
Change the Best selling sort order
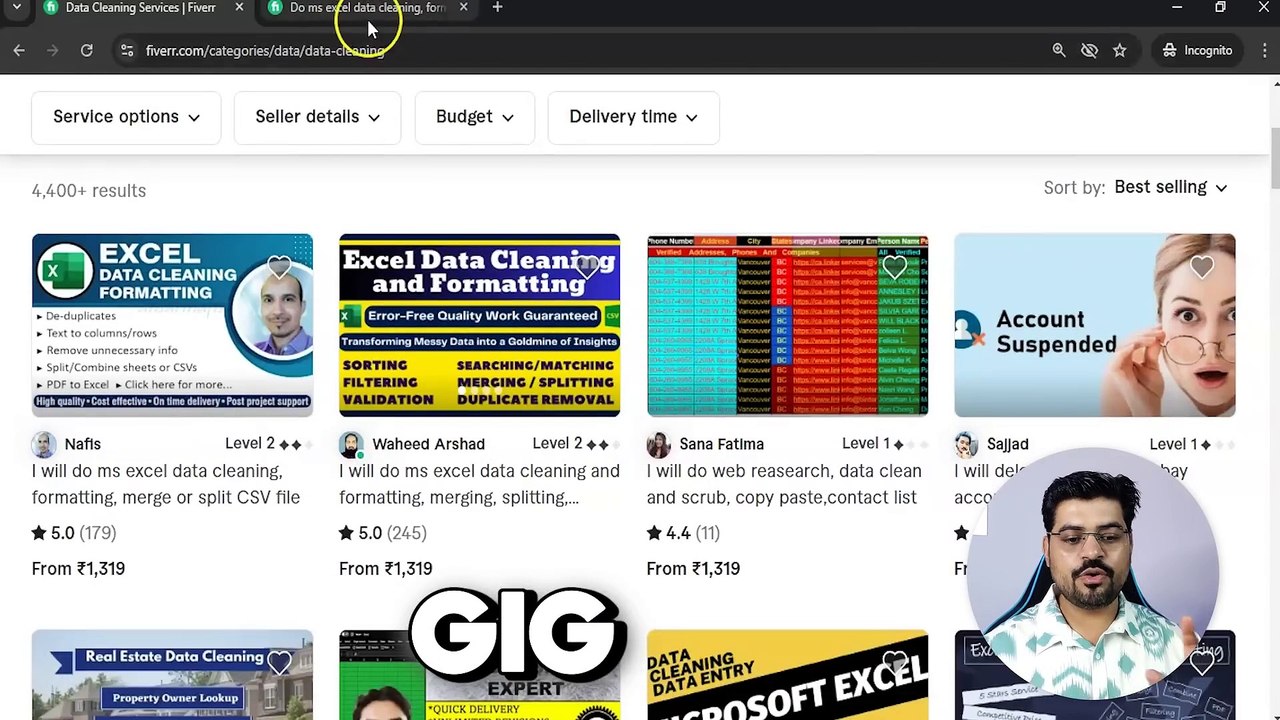pyautogui.click(x=1170, y=188)
